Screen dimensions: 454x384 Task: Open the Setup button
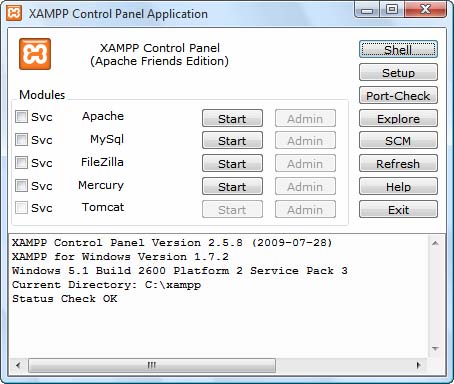[398, 72]
